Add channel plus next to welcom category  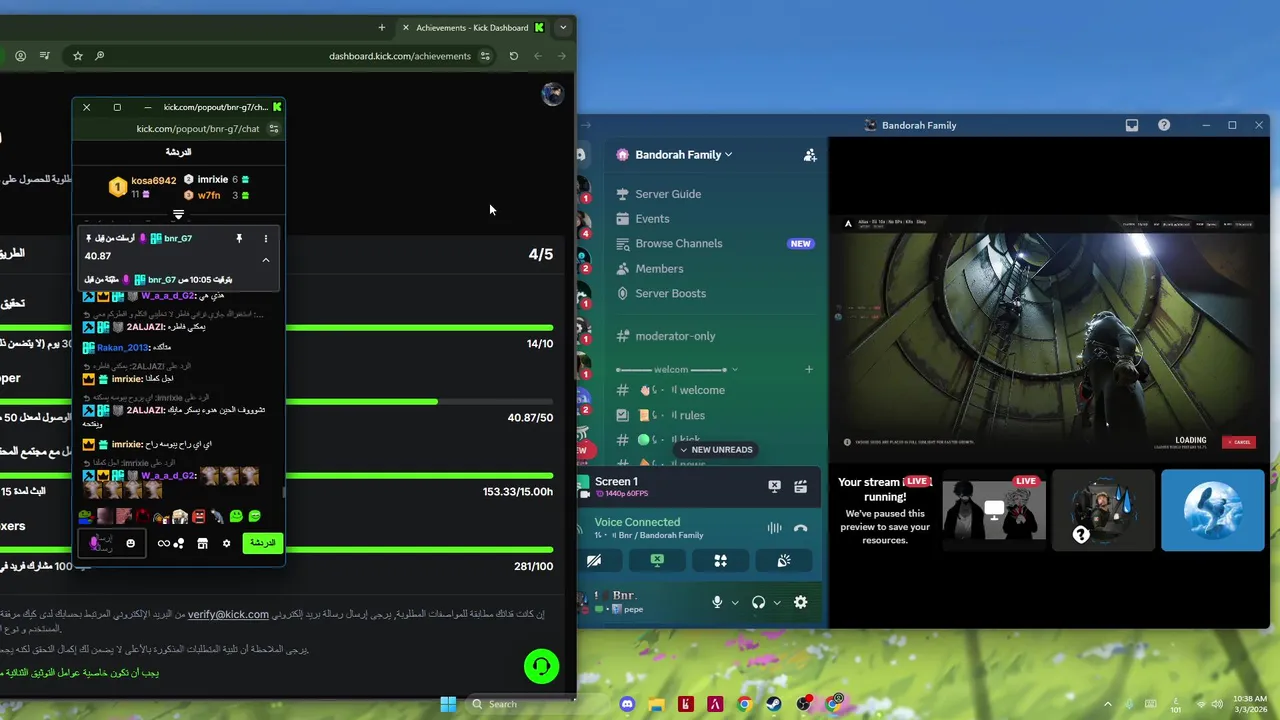tap(809, 369)
